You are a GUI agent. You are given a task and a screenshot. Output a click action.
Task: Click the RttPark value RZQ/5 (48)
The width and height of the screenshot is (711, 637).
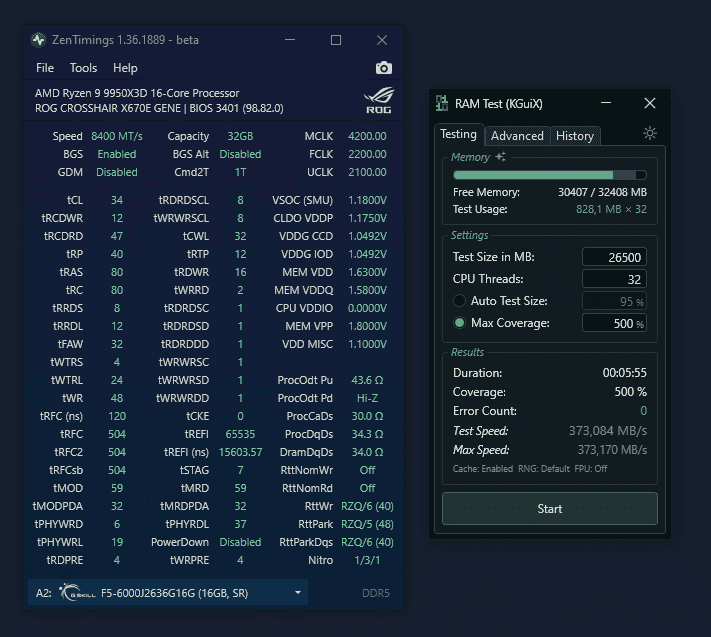tap(367, 524)
